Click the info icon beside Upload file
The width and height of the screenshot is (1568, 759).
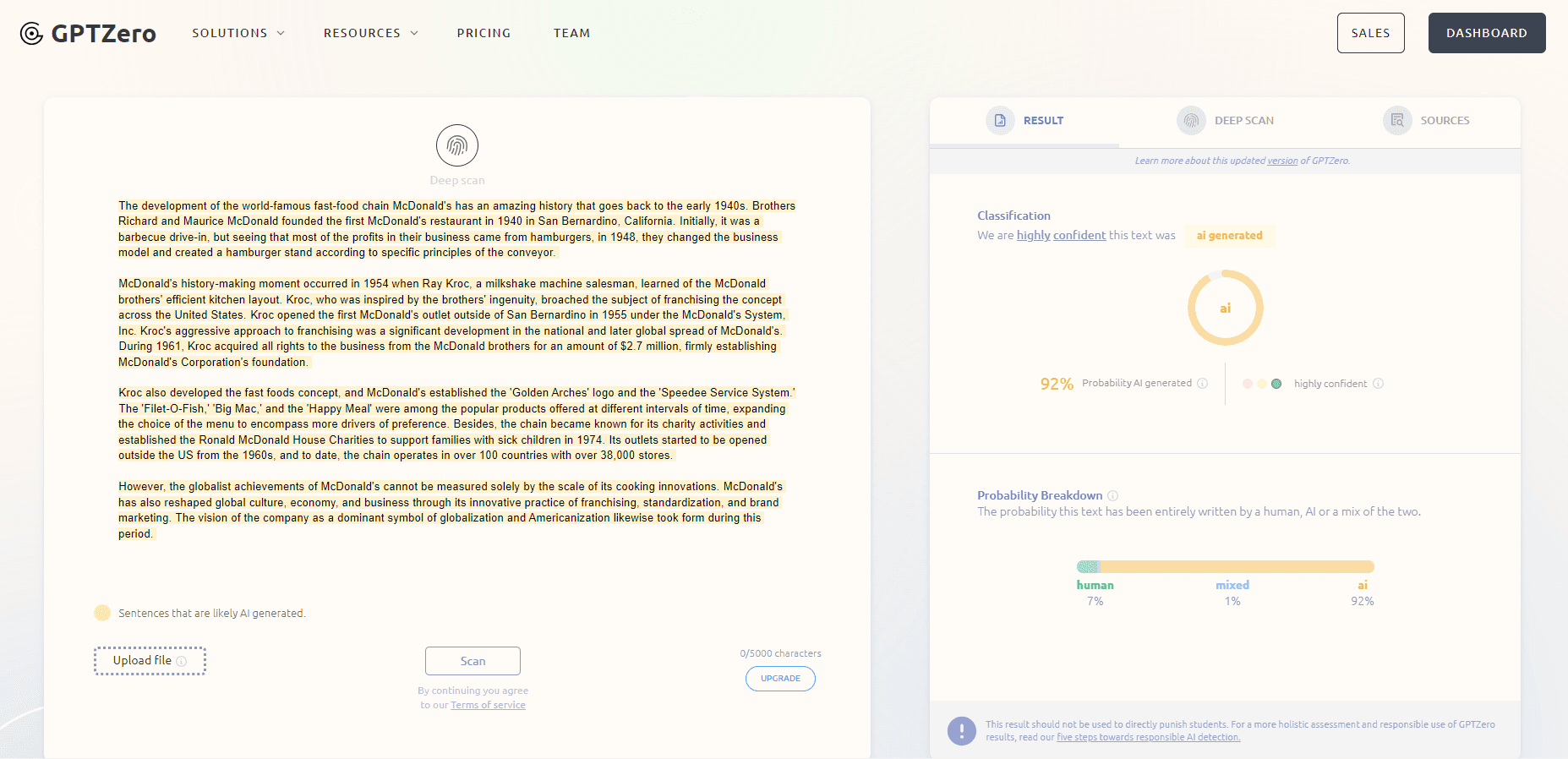[181, 661]
